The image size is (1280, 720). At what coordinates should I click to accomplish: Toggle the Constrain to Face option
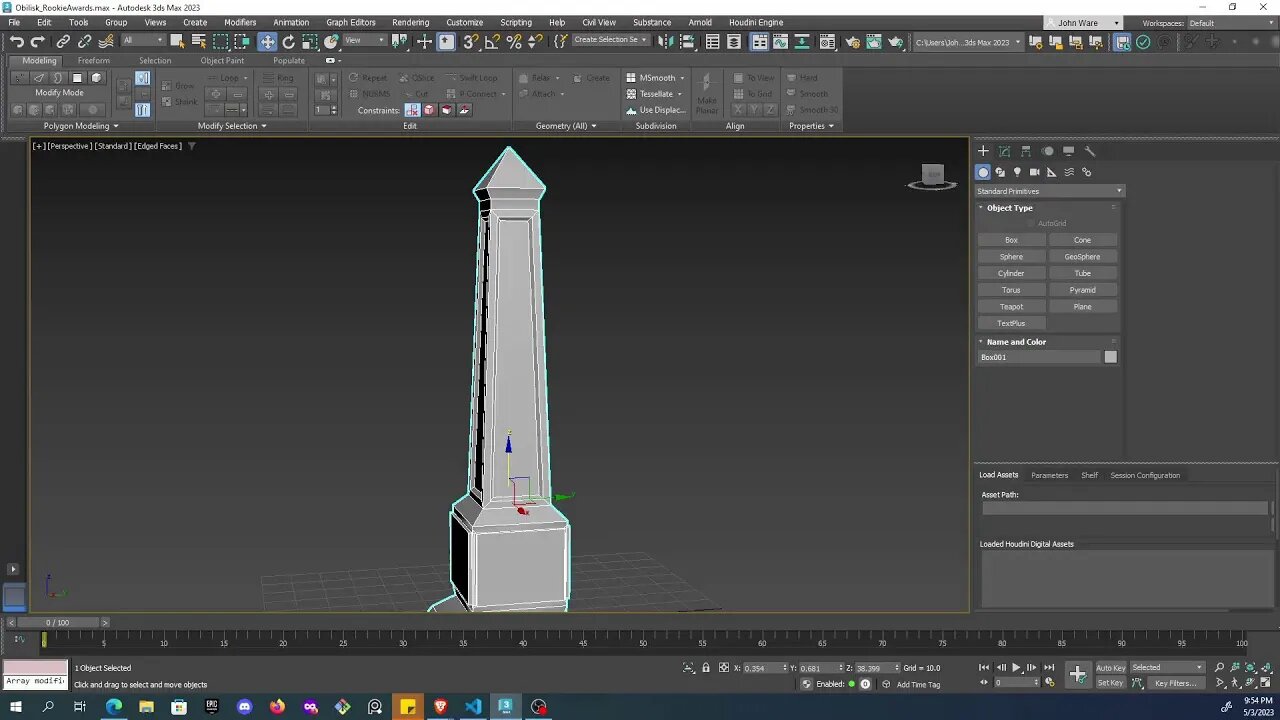click(446, 110)
